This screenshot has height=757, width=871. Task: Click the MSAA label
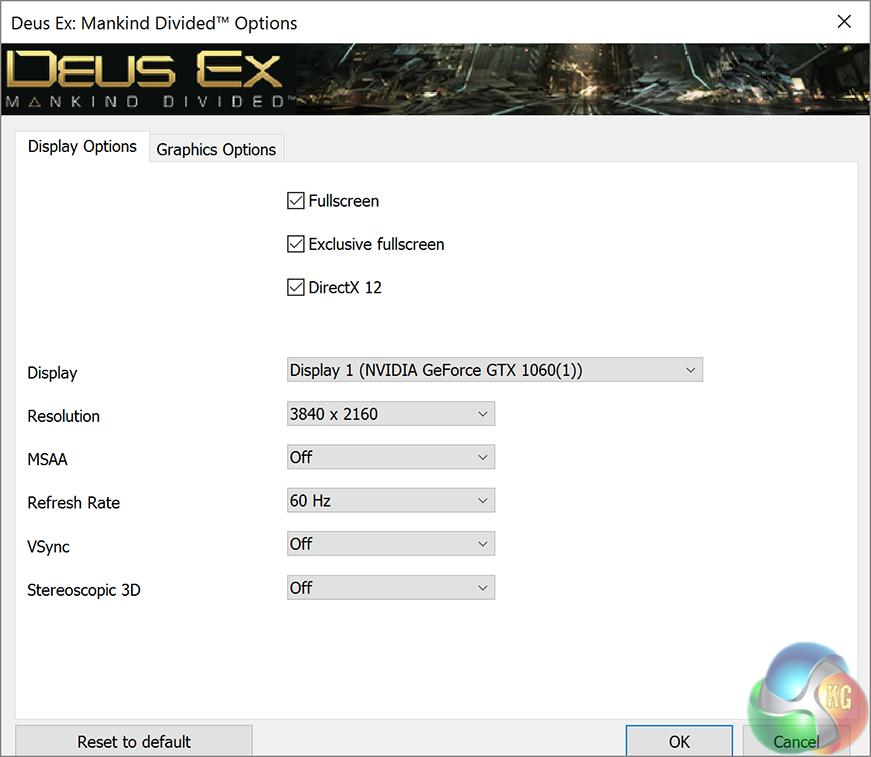click(48, 459)
